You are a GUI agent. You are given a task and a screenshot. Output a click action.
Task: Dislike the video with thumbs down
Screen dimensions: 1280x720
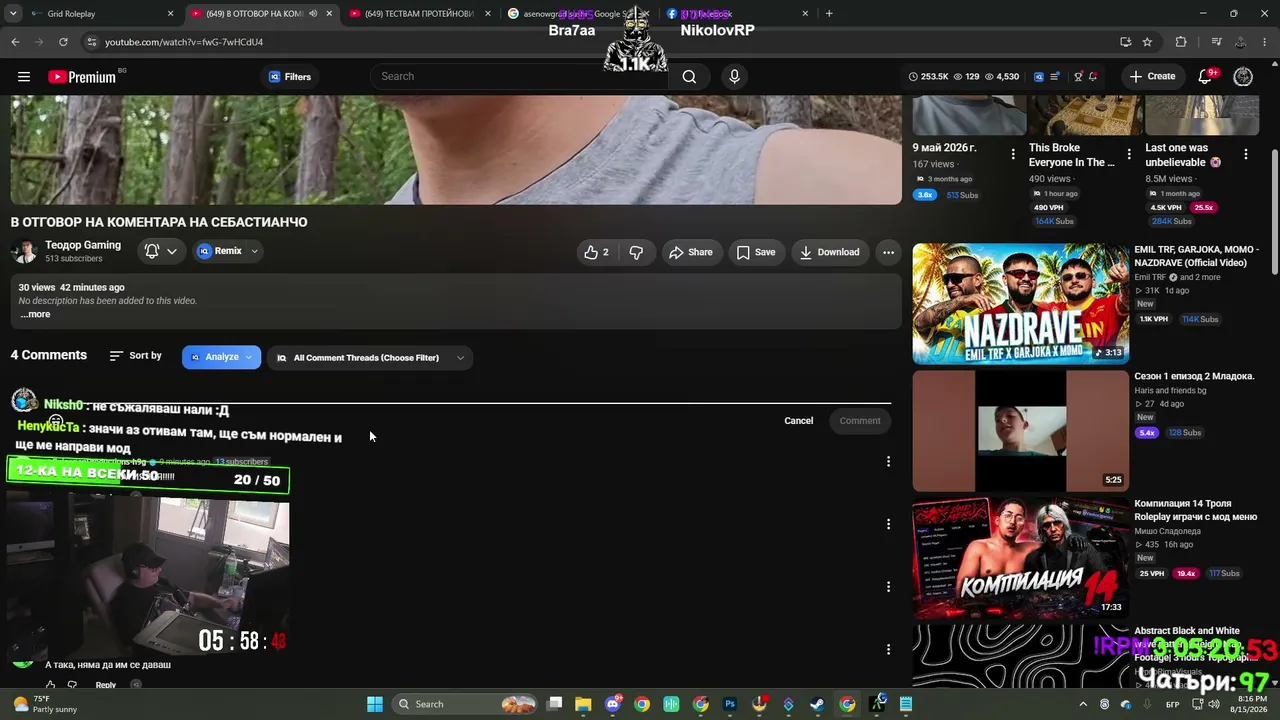636,252
